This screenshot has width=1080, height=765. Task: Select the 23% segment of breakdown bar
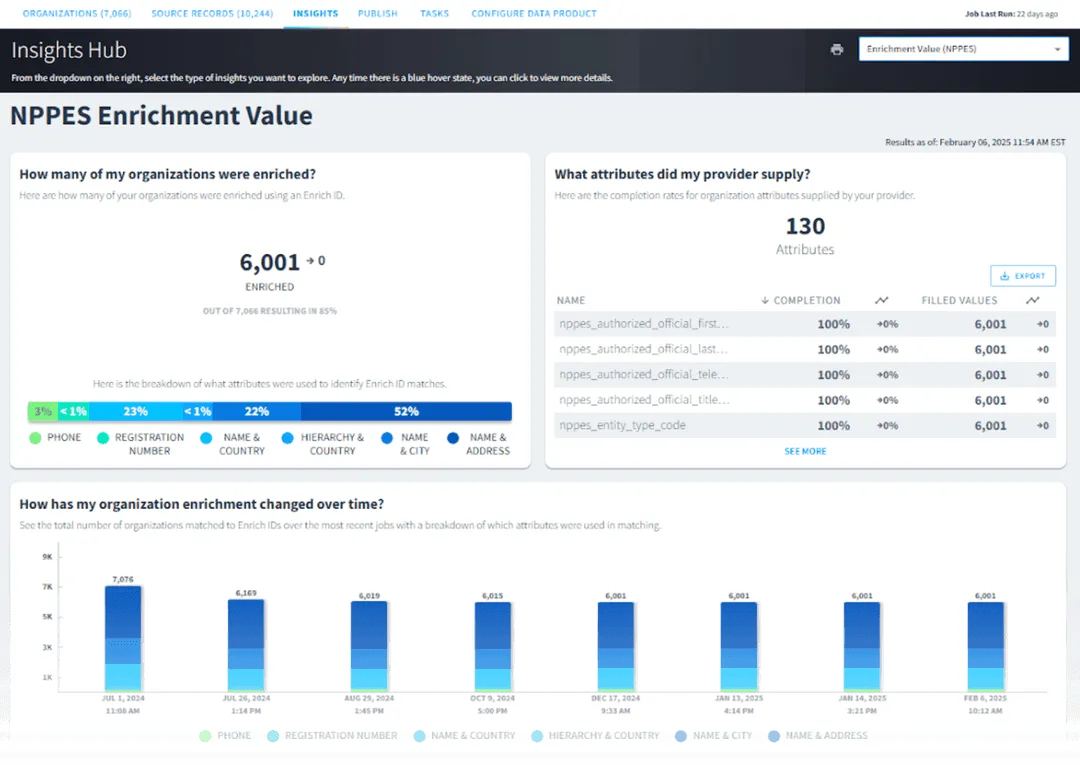(136, 412)
